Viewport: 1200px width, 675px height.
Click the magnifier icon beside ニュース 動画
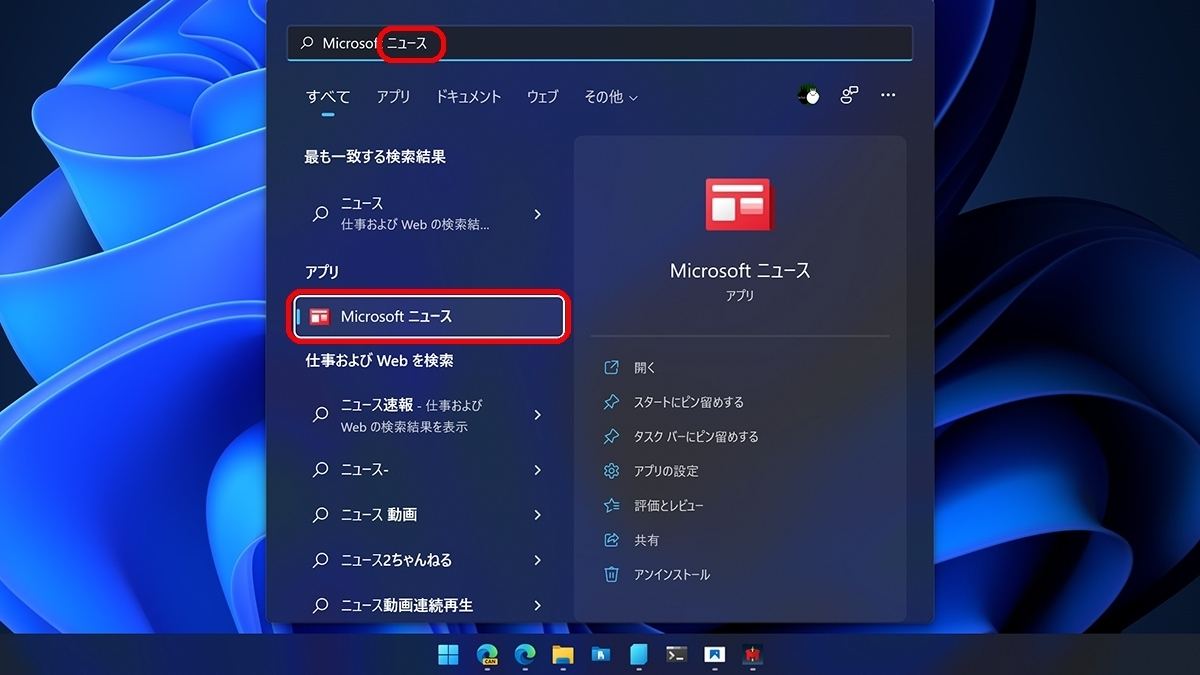[x=320, y=515]
